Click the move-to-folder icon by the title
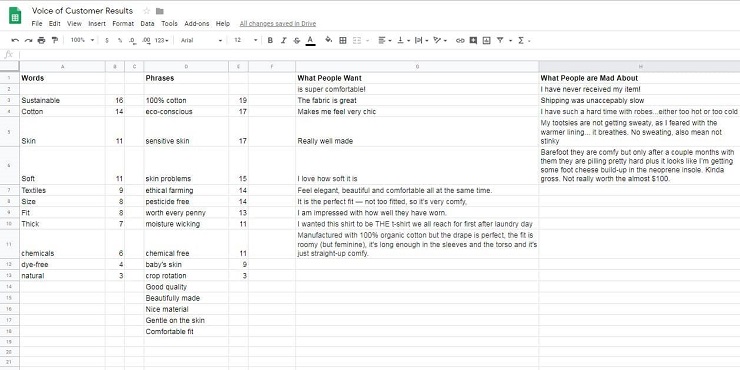The width and height of the screenshot is (740, 370). coord(160,11)
